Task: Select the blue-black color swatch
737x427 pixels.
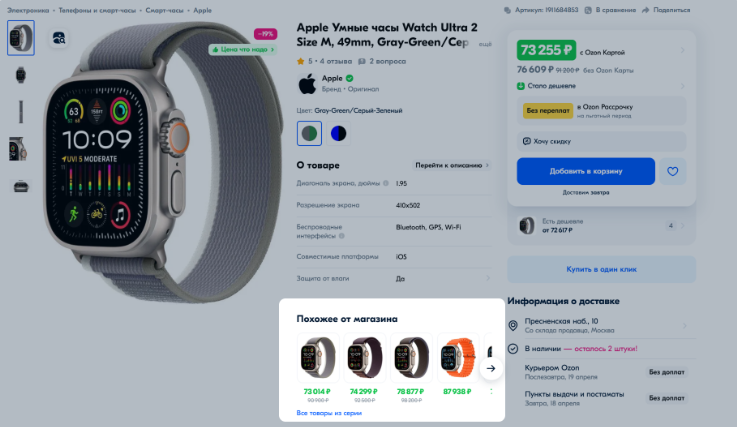Action: pyautogui.click(x=338, y=134)
